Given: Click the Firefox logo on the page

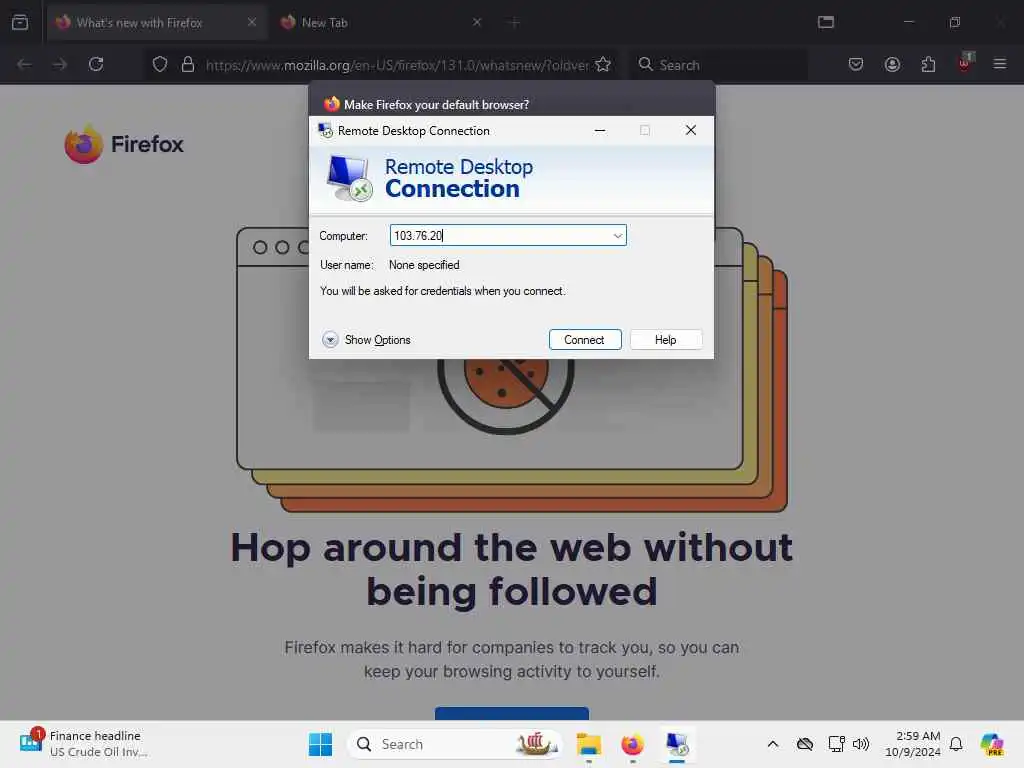Looking at the screenshot, I should [124, 144].
